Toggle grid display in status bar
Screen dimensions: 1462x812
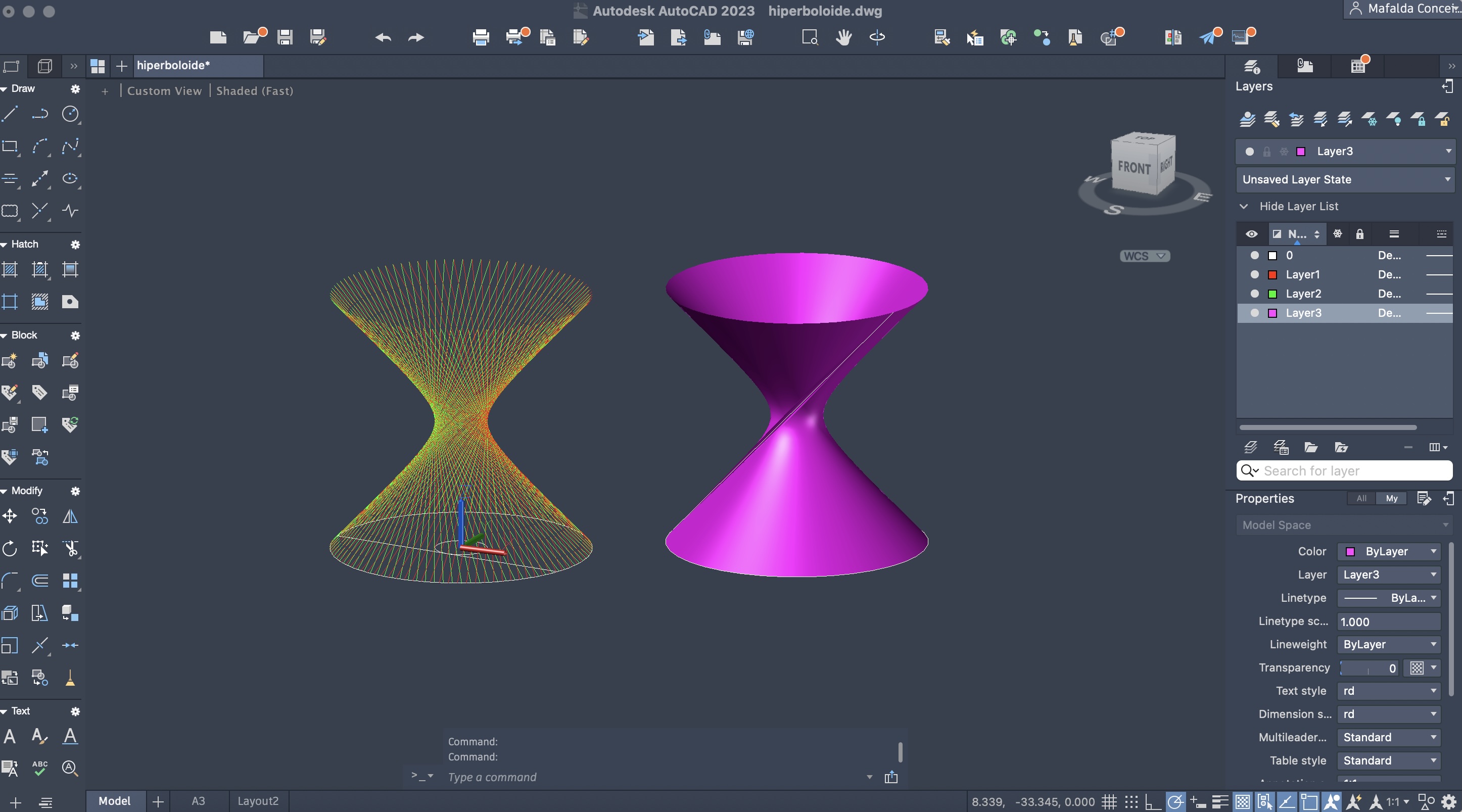[1109, 802]
